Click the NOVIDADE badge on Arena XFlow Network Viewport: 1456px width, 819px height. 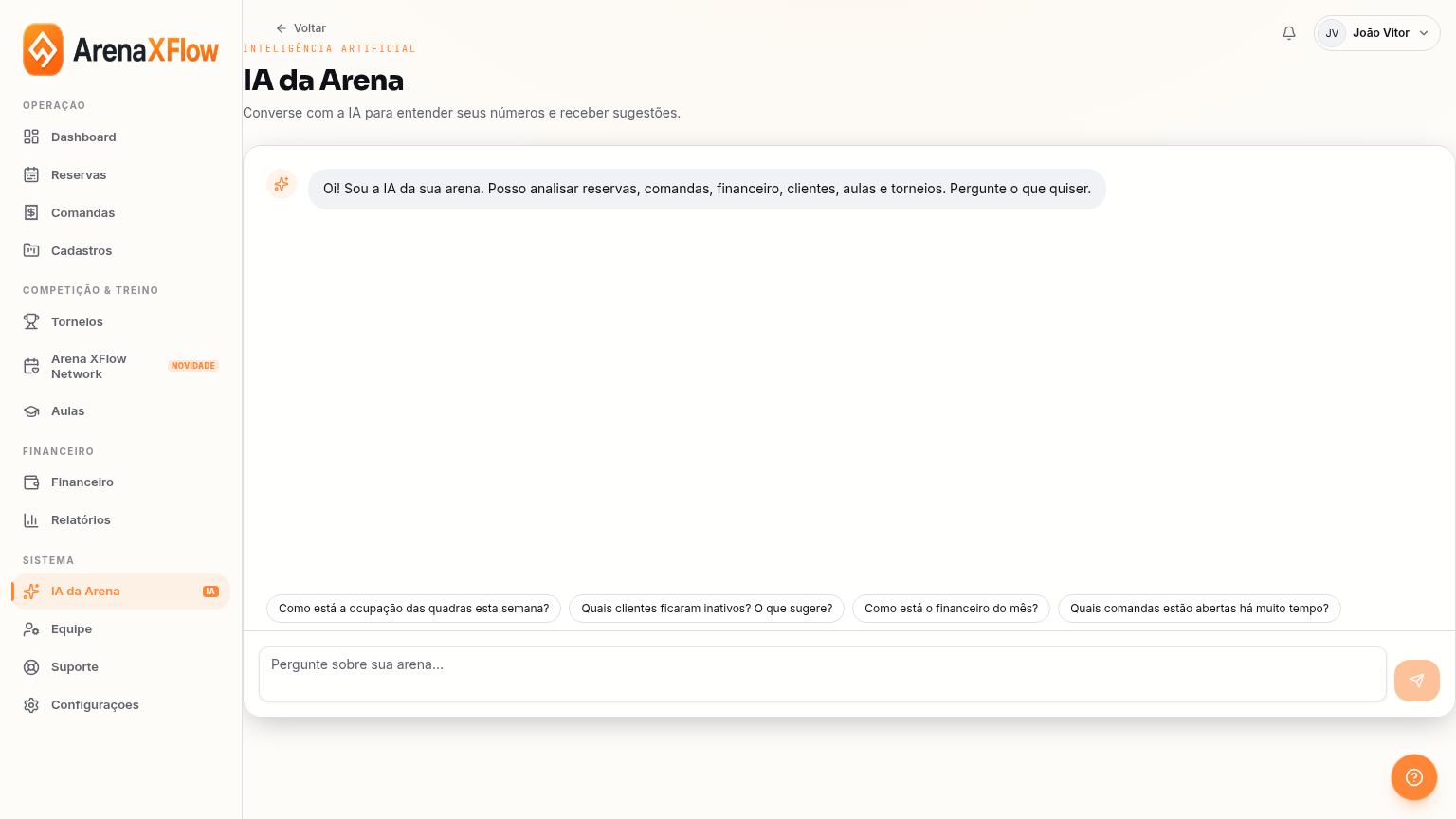(x=193, y=366)
